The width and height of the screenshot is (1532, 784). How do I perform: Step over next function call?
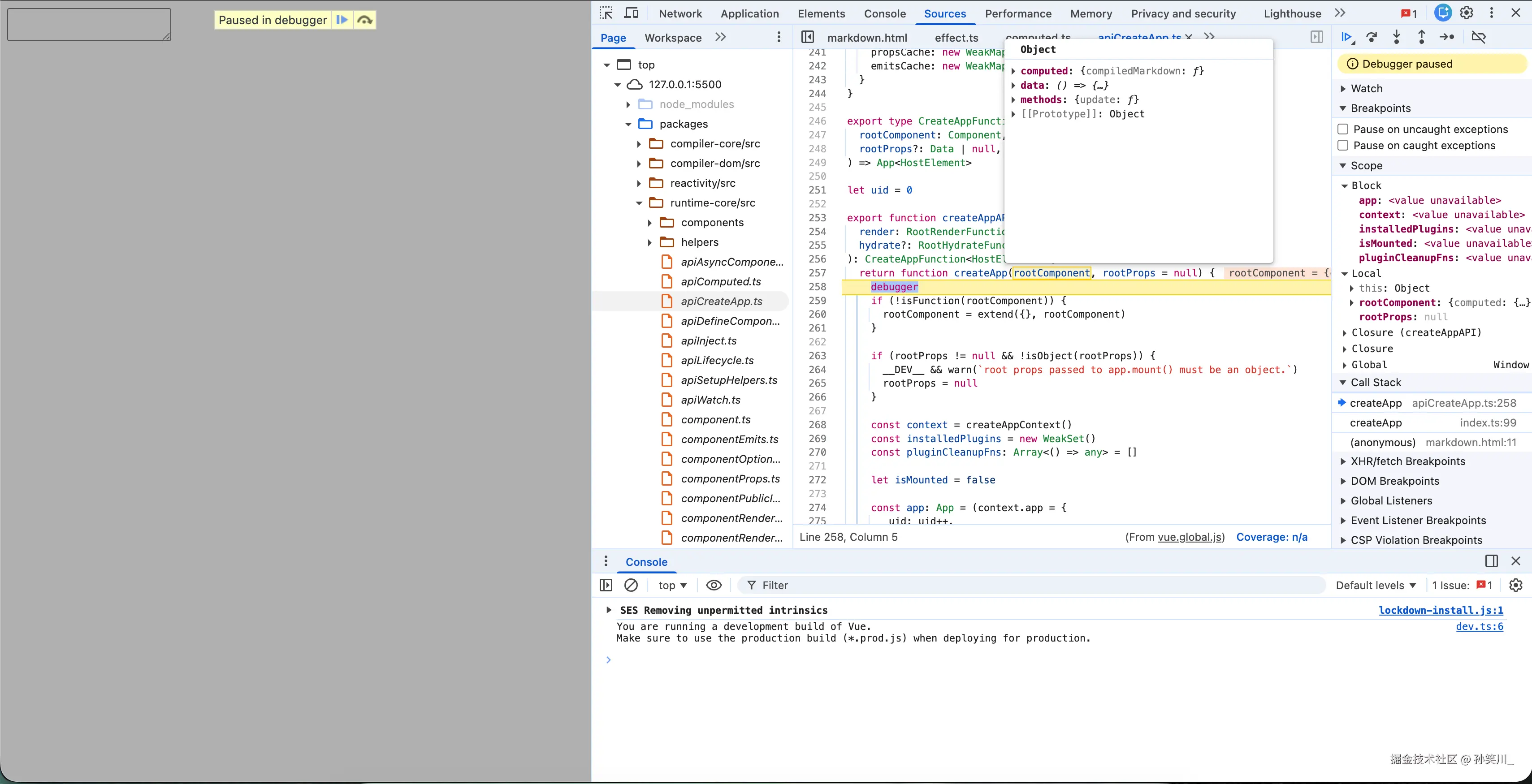point(1372,37)
